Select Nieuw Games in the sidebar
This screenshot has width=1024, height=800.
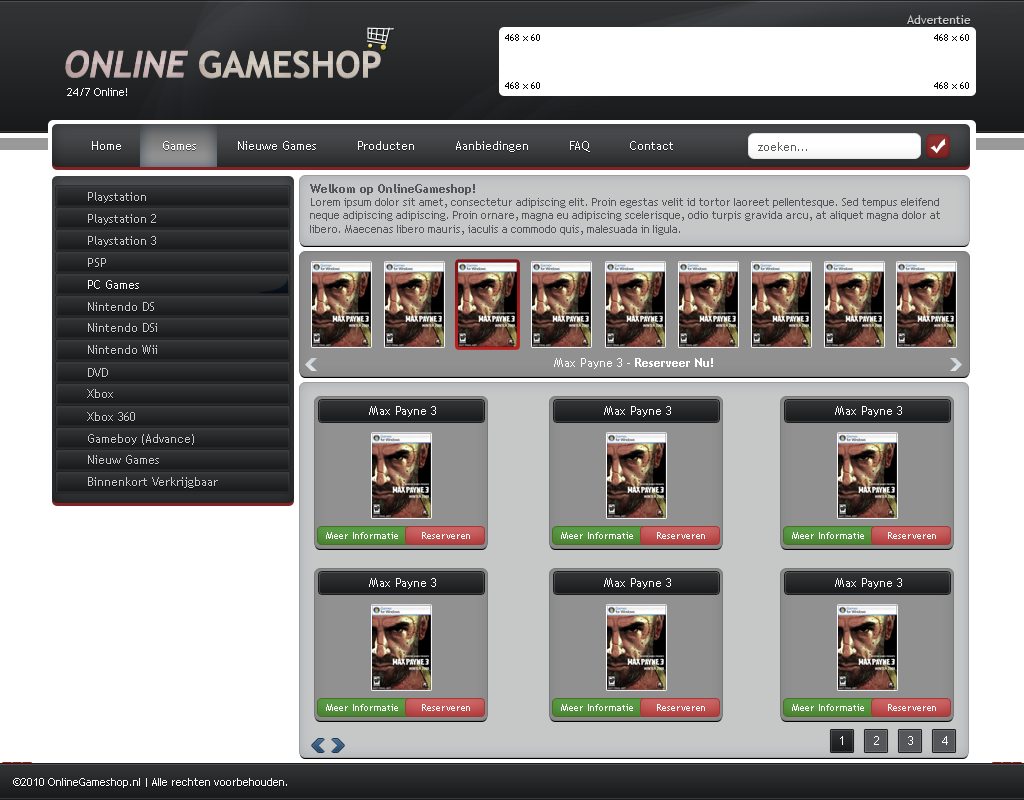click(173, 460)
